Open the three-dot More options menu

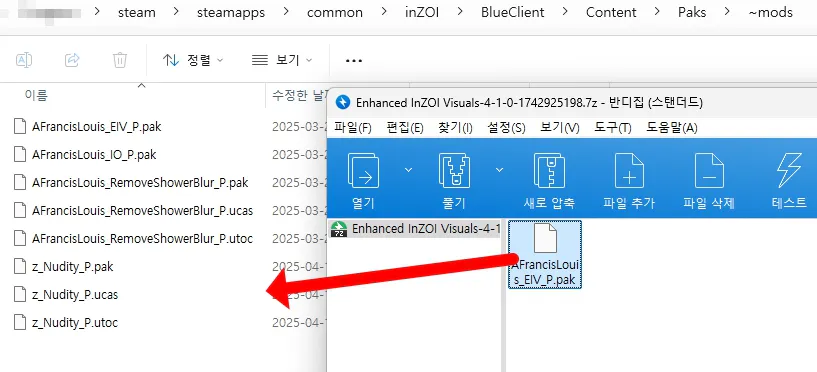click(x=354, y=60)
